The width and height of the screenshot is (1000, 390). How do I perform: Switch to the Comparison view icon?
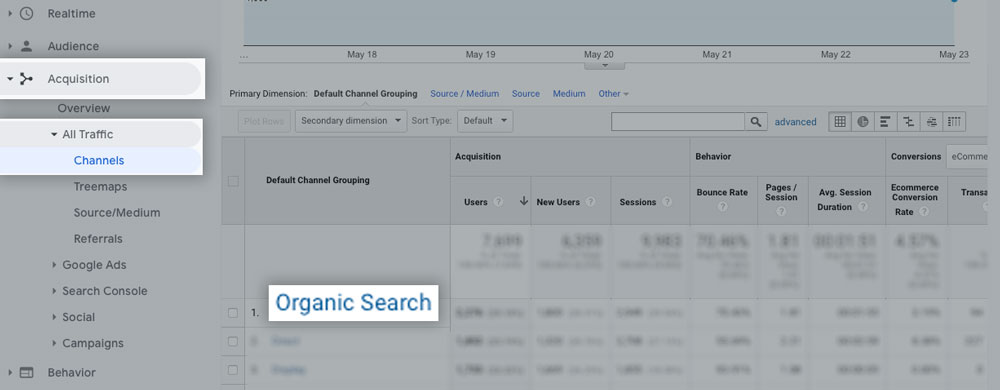point(908,121)
